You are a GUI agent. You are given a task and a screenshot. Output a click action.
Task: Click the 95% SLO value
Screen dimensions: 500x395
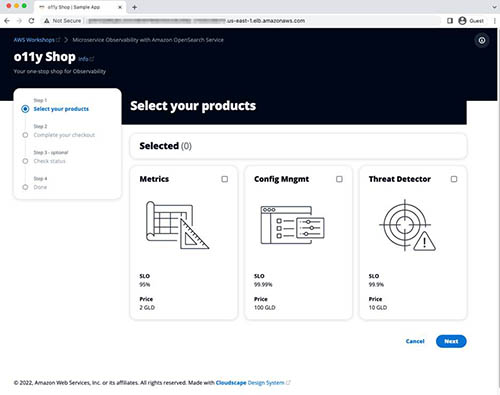(145, 284)
